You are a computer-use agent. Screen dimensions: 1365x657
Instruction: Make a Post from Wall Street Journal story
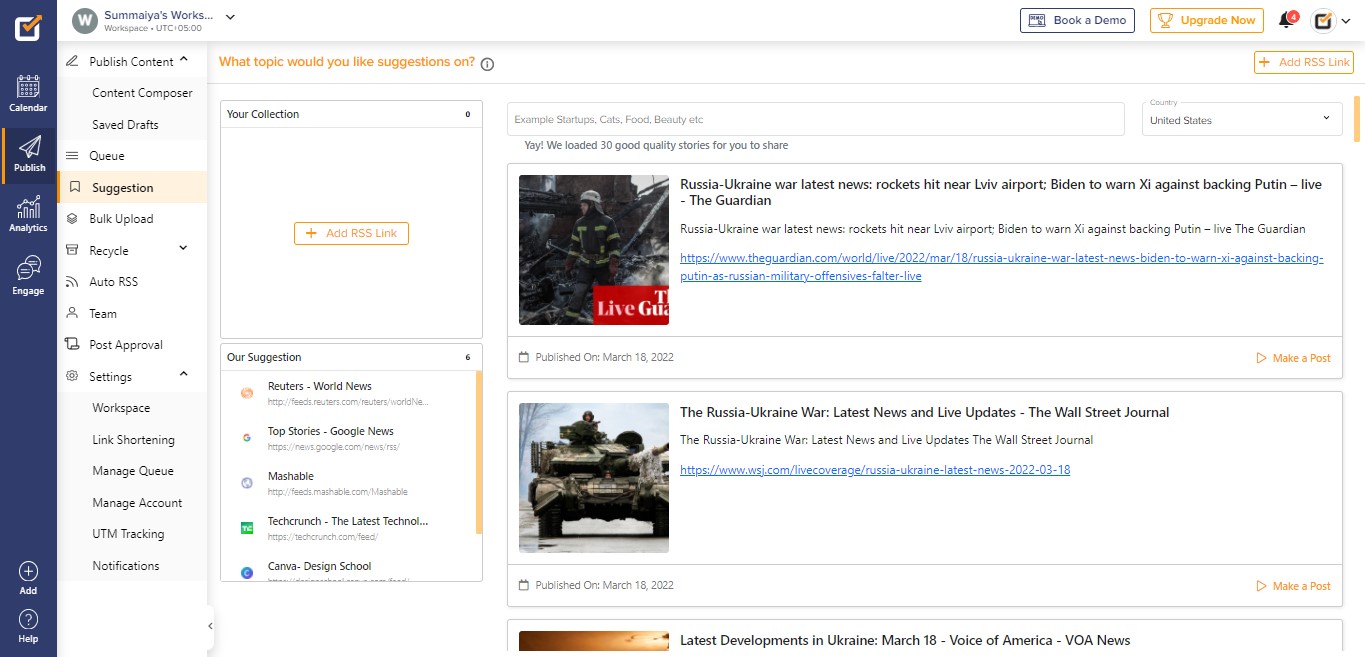(x=1293, y=586)
